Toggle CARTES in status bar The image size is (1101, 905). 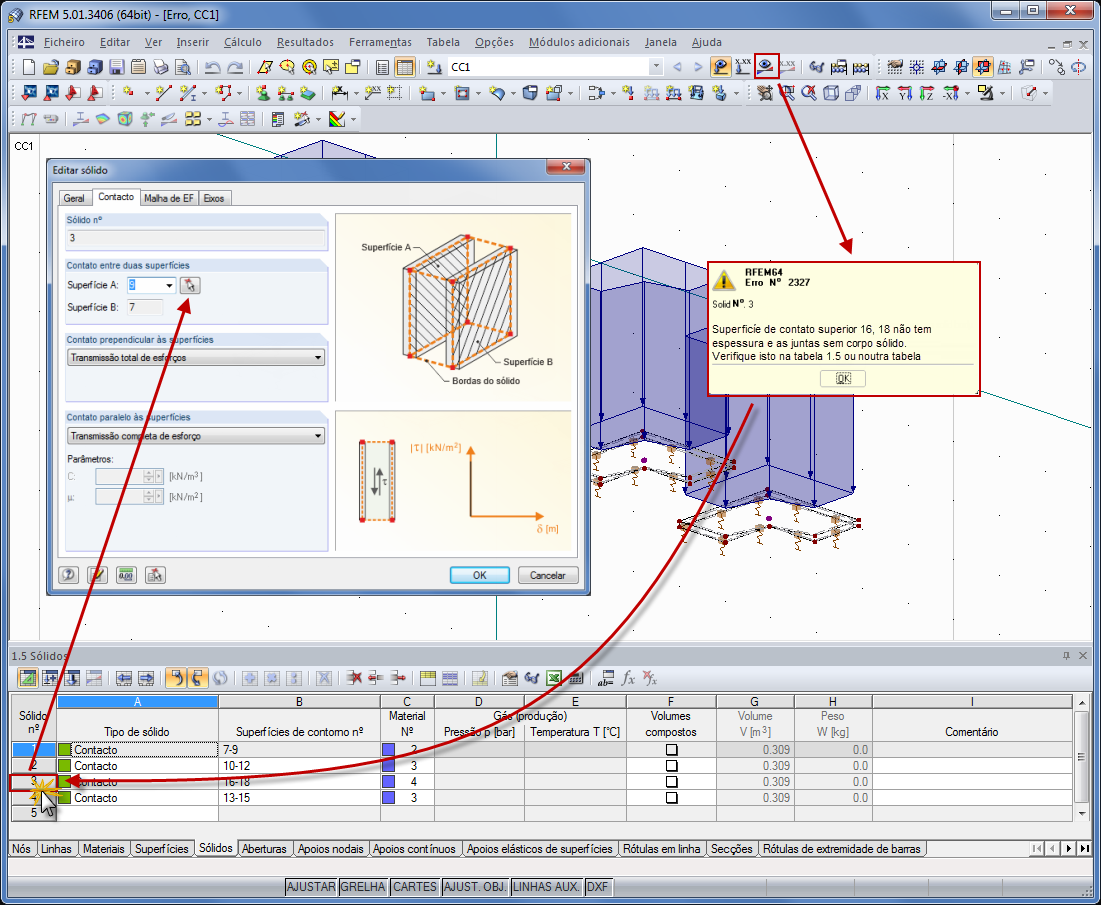(415, 887)
